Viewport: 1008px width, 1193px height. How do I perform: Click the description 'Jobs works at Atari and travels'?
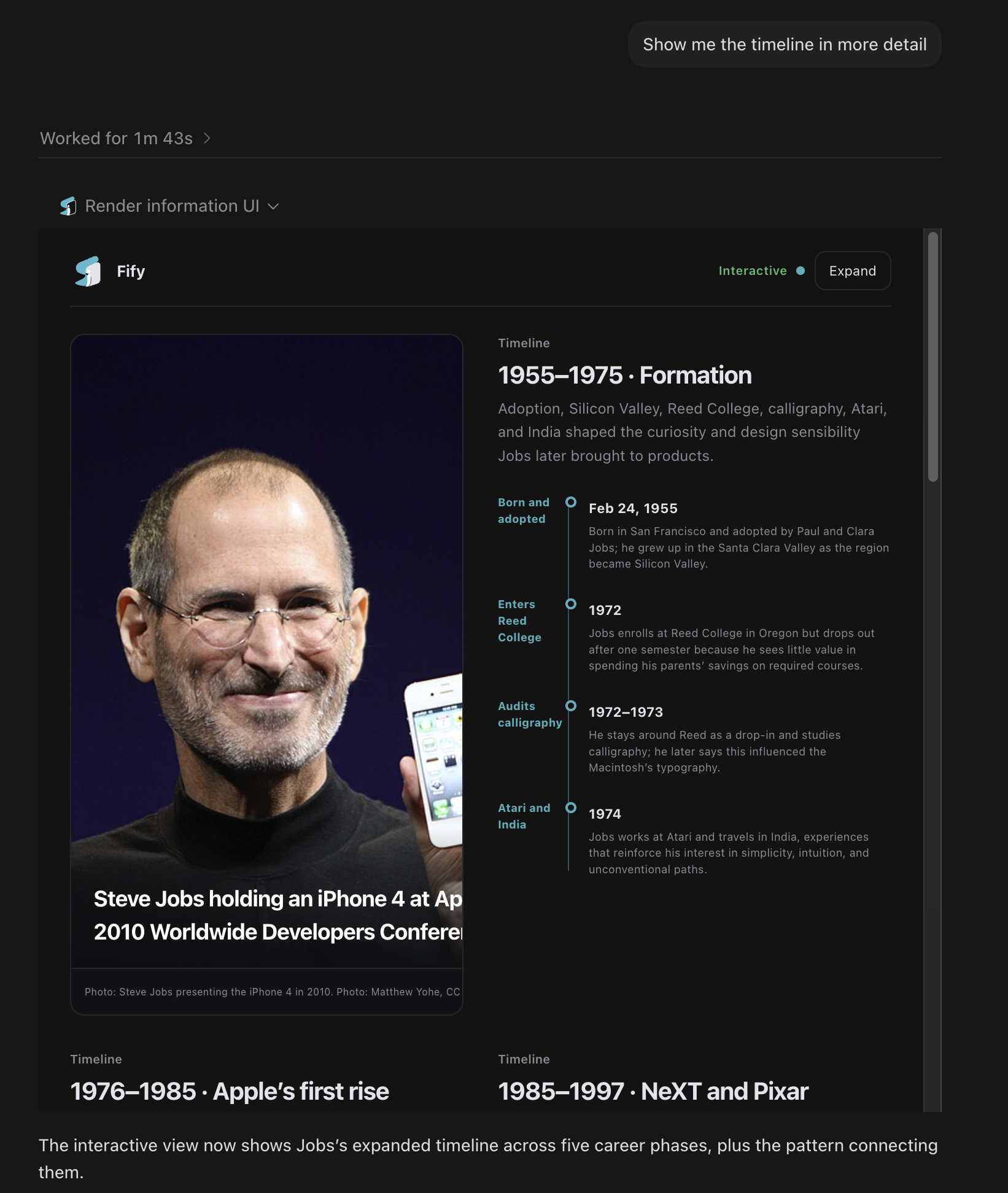(729, 854)
